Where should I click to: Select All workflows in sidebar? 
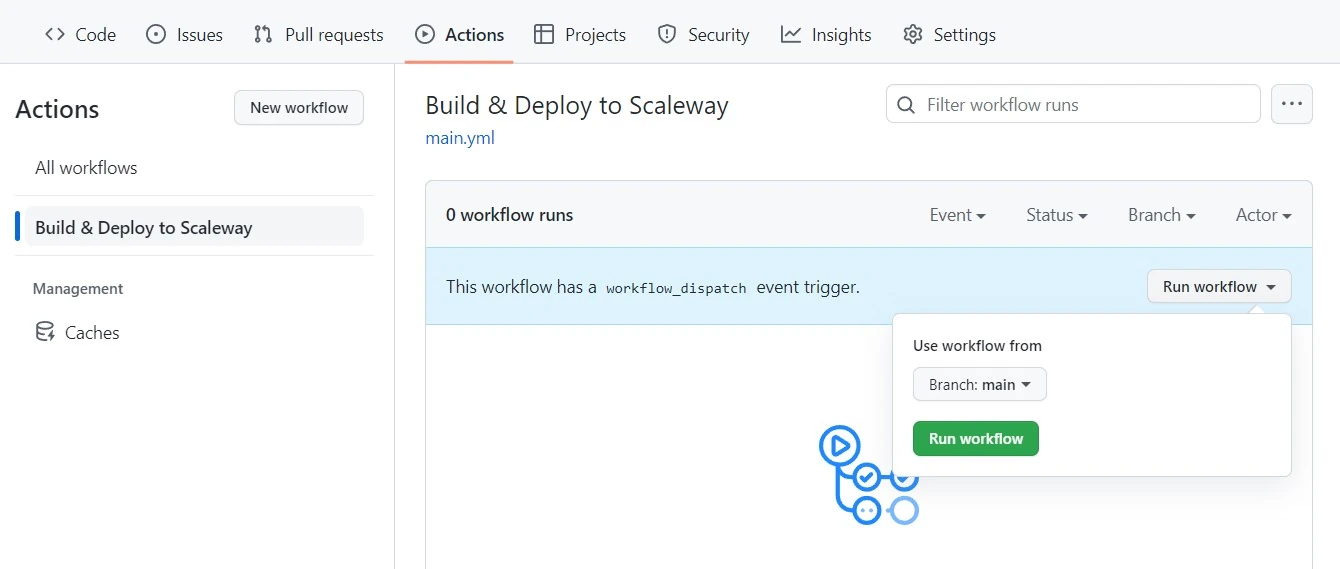click(x=86, y=168)
